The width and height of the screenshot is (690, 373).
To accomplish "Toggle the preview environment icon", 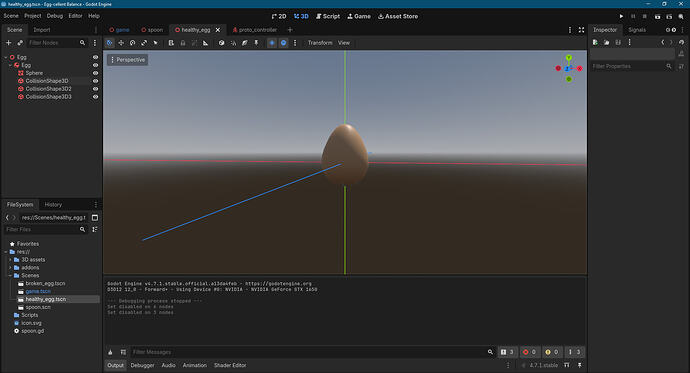I will pos(283,43).
